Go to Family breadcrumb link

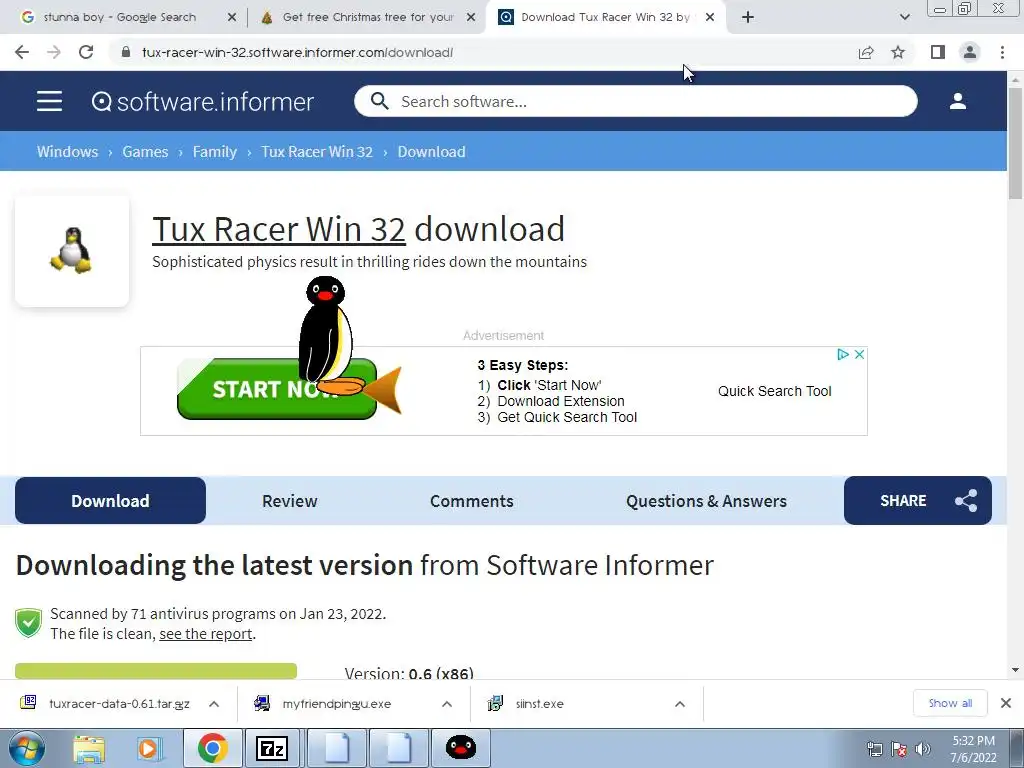[214, 152]
